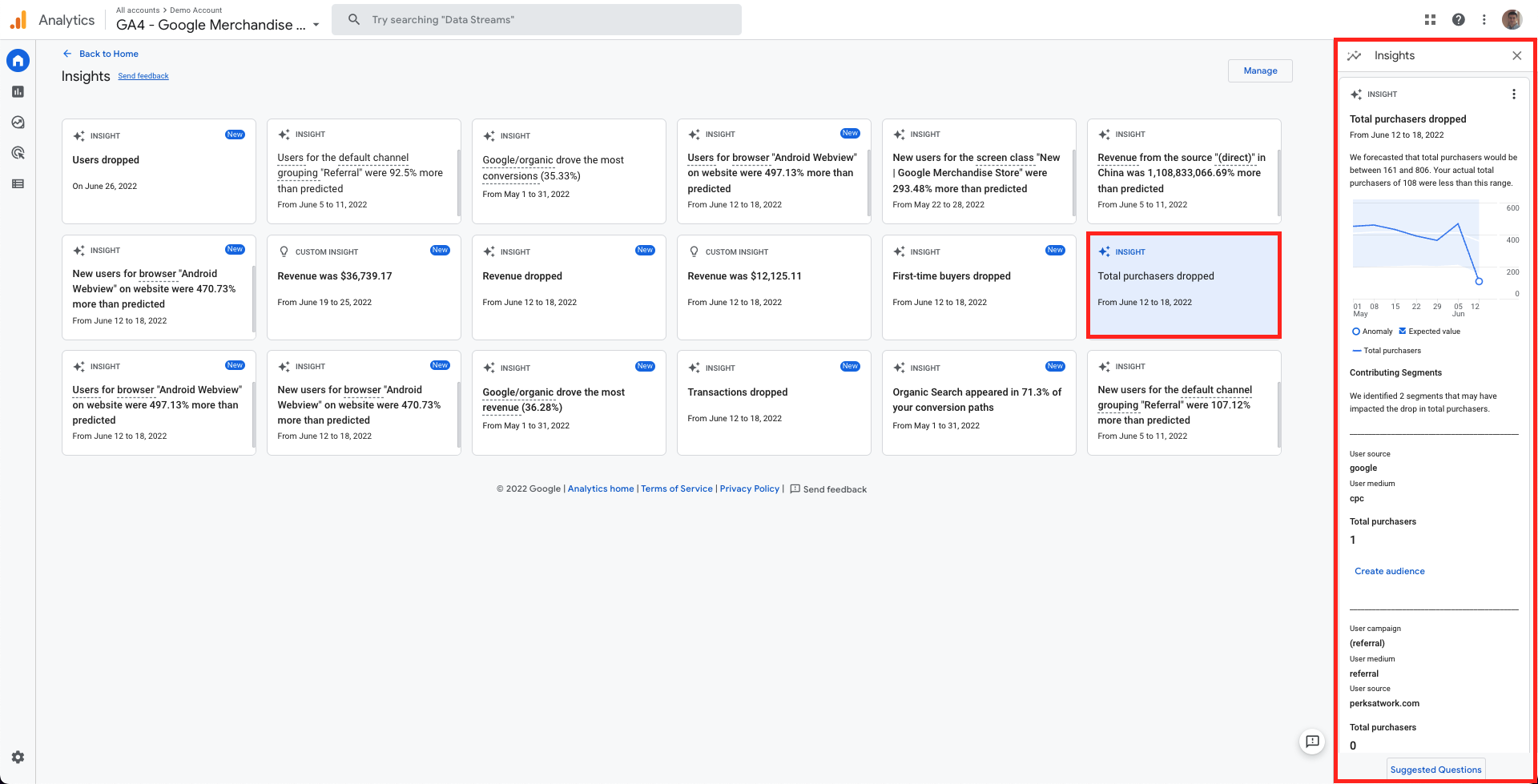Click the "cpc" user medium value
Viewport: 1538px width, 784px height.
coord(1356,498)
